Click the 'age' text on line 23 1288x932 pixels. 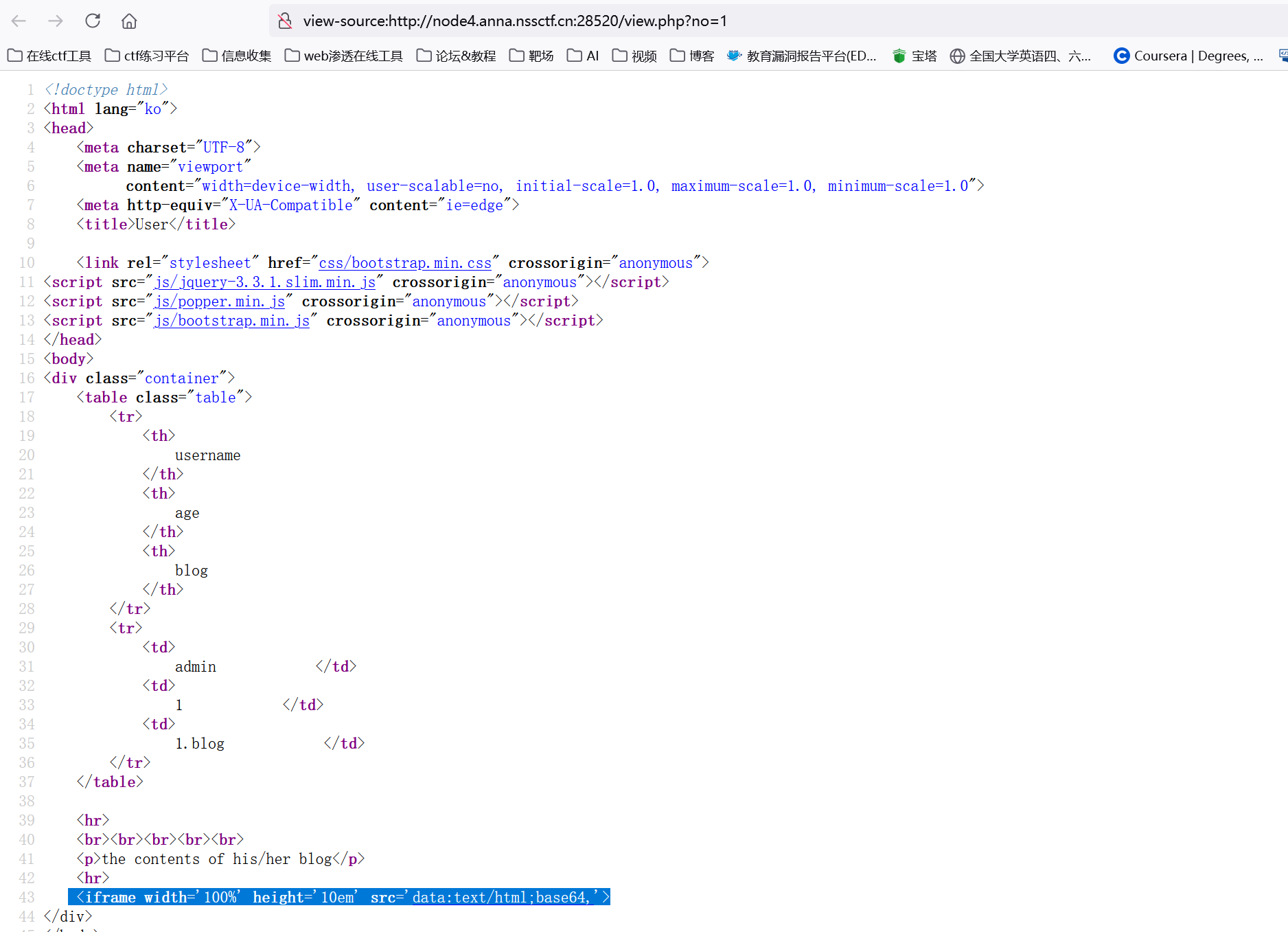click(x=187, y=513)
